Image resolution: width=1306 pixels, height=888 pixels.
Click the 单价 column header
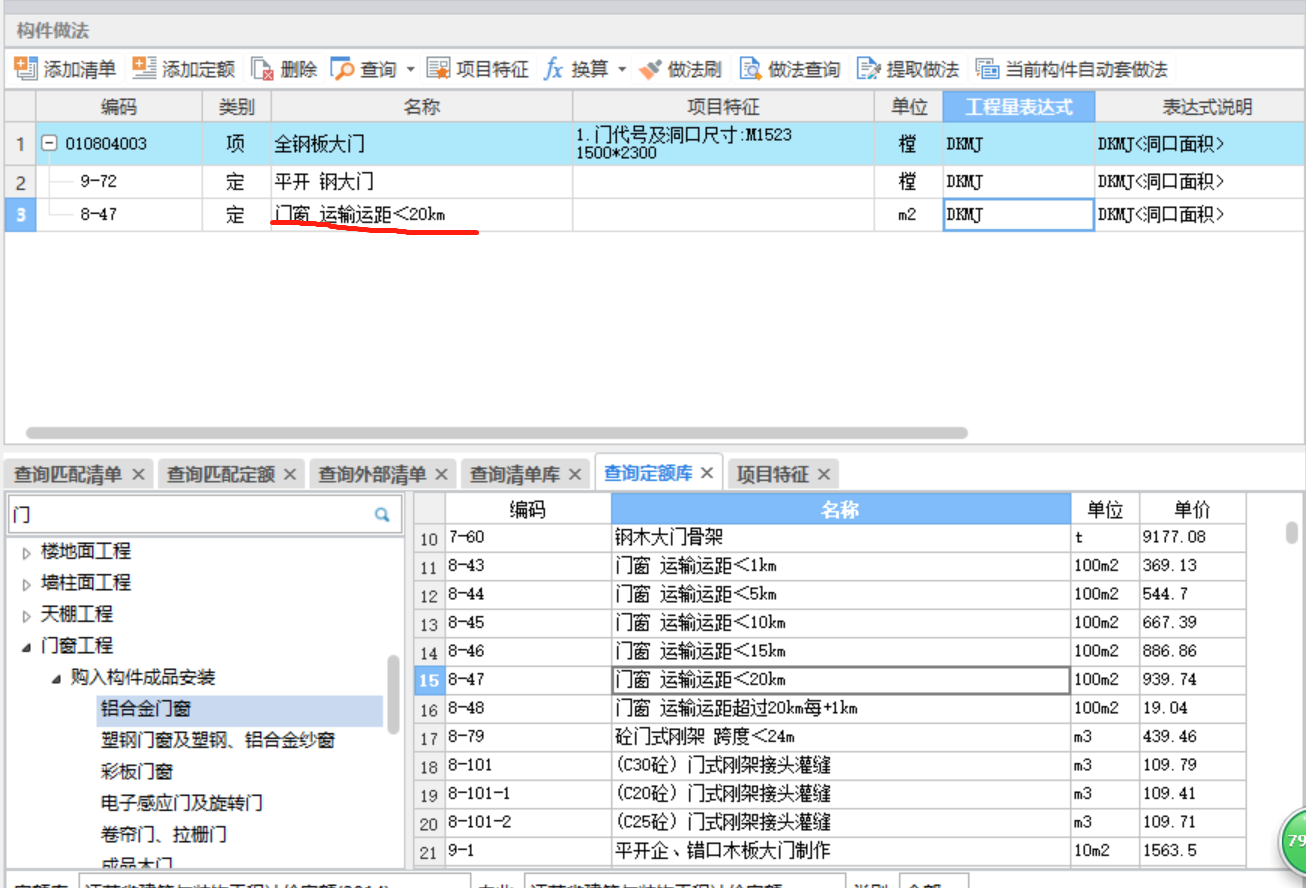tap(1192, 509)
